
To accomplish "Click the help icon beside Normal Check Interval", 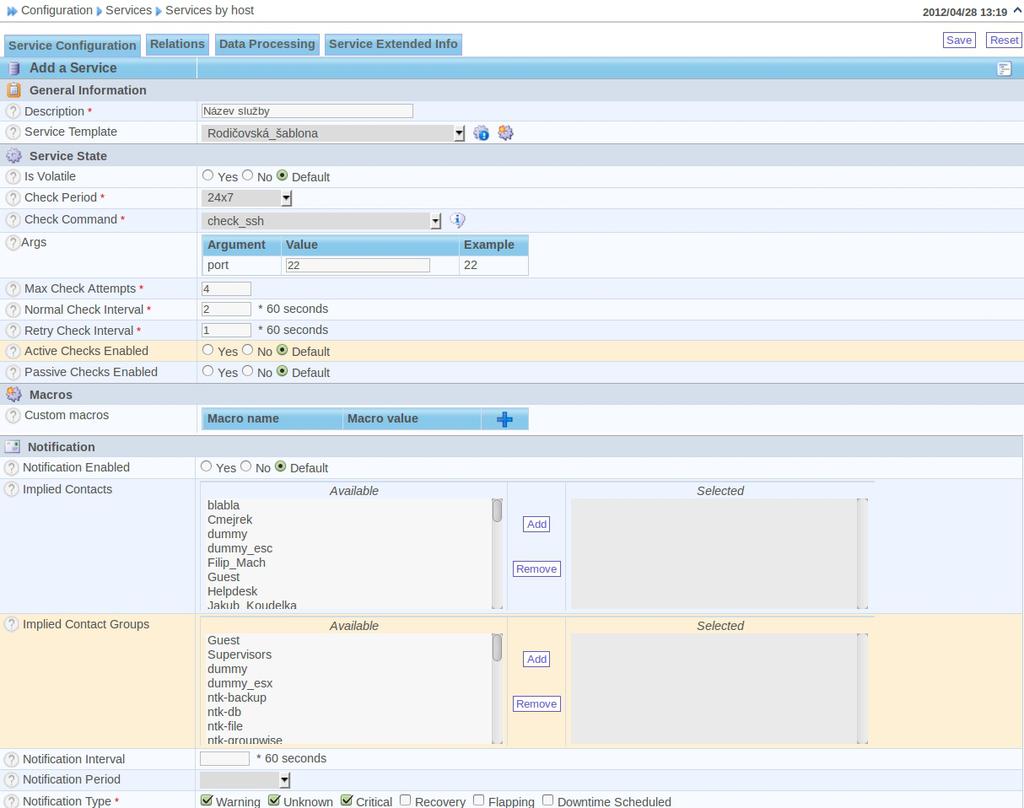I will click(13, 310).
